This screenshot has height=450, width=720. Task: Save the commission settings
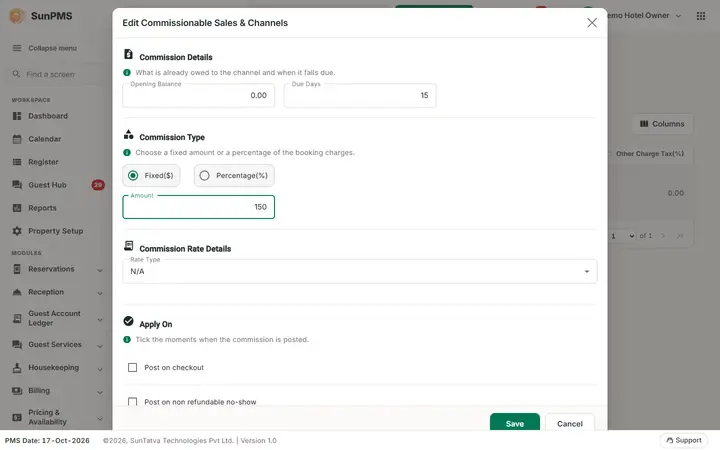tap(515, 423)
